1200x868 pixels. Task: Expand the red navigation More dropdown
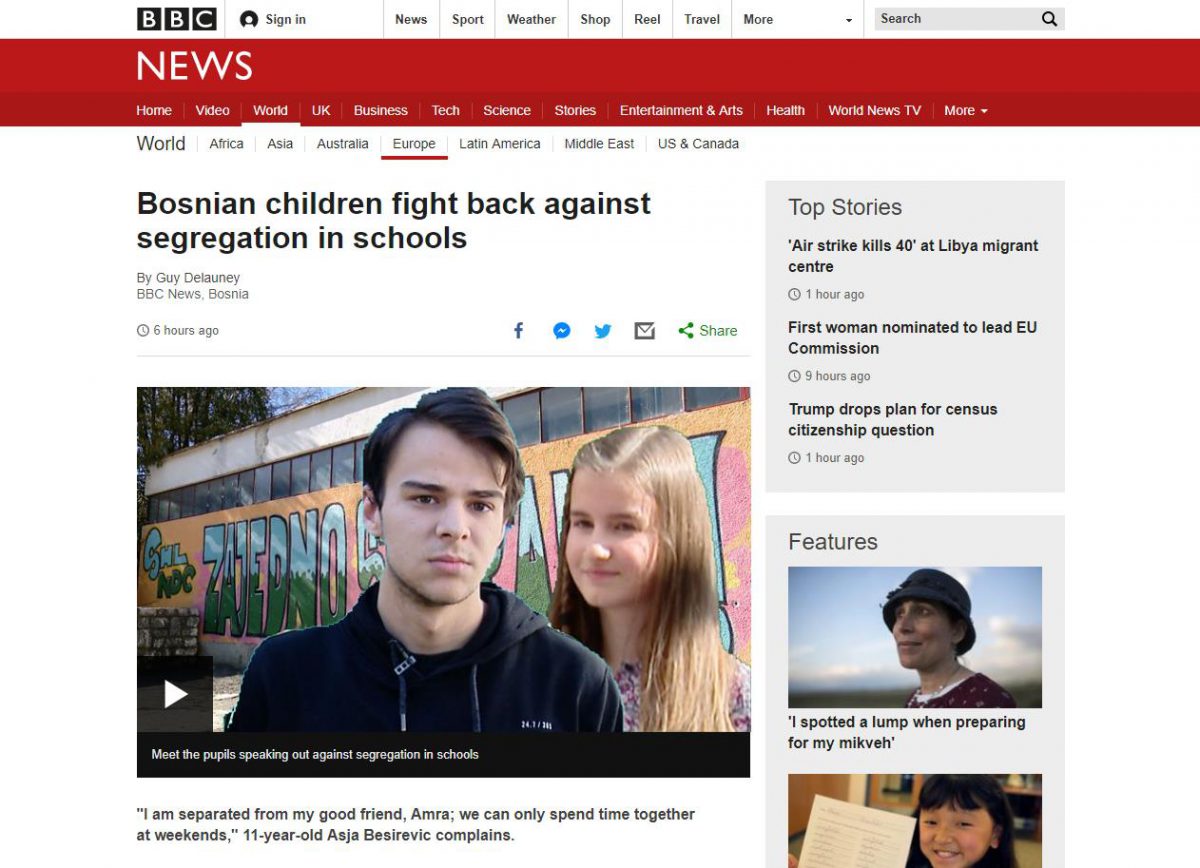click(x=966, y=110)
